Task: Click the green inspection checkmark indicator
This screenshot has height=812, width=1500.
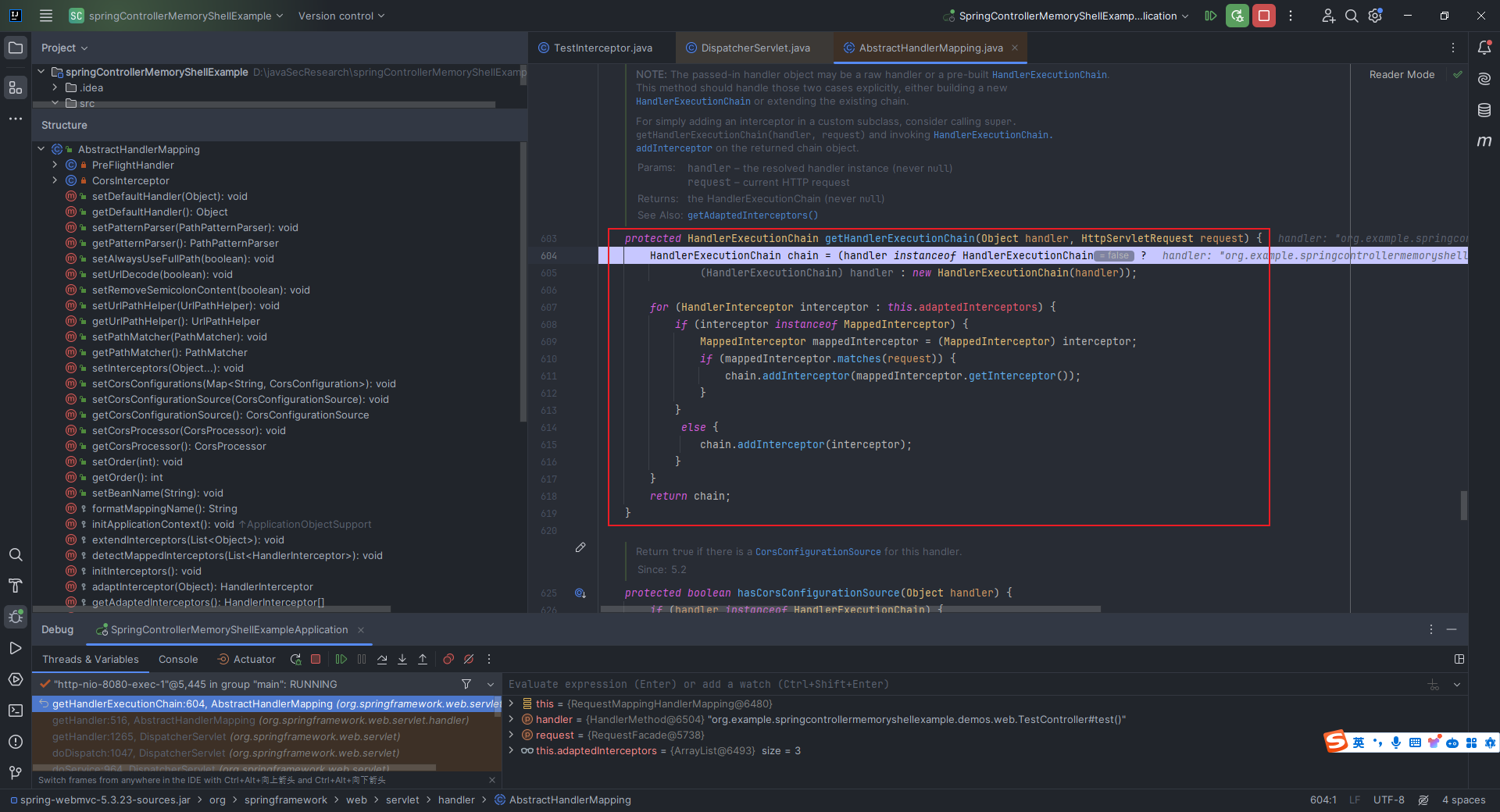Action: point(1458,75)
